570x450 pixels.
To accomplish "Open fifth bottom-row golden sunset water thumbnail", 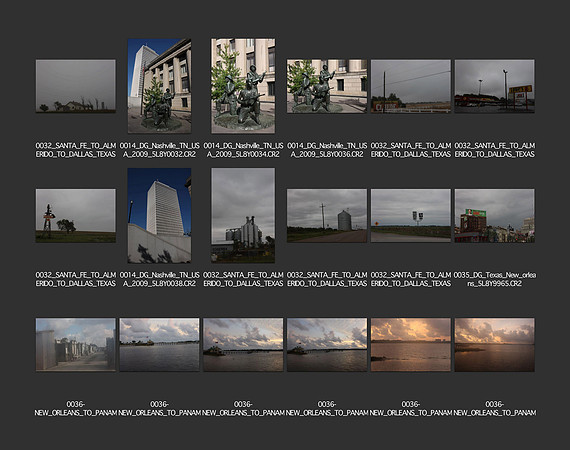I will click(x=411, y=345).
